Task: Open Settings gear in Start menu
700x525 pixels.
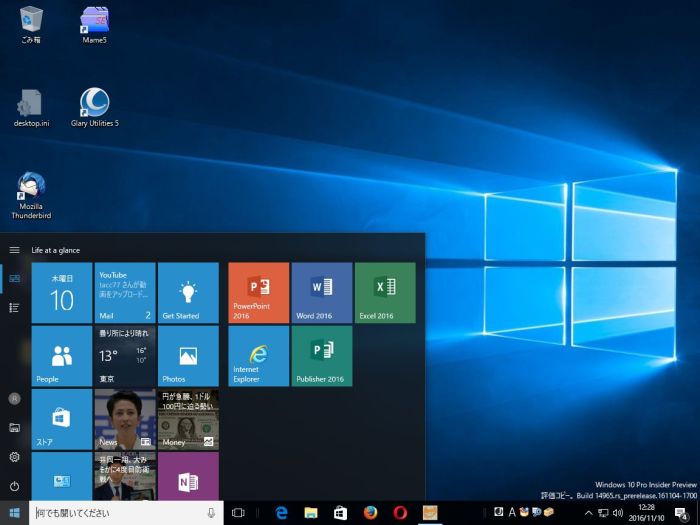Action: tap(14, 457)
